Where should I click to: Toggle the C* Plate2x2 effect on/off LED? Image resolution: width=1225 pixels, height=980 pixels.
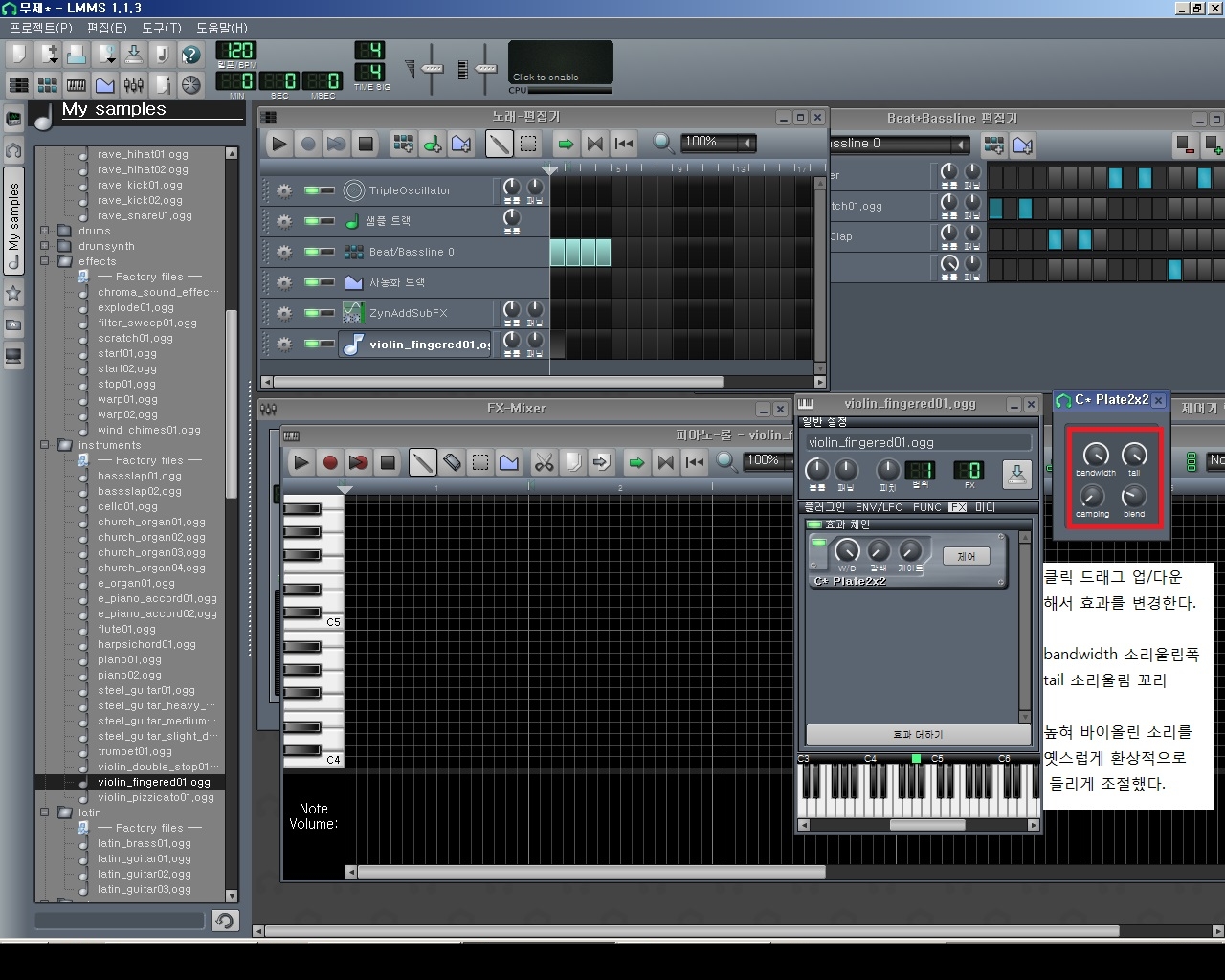[x=818, y=544]
